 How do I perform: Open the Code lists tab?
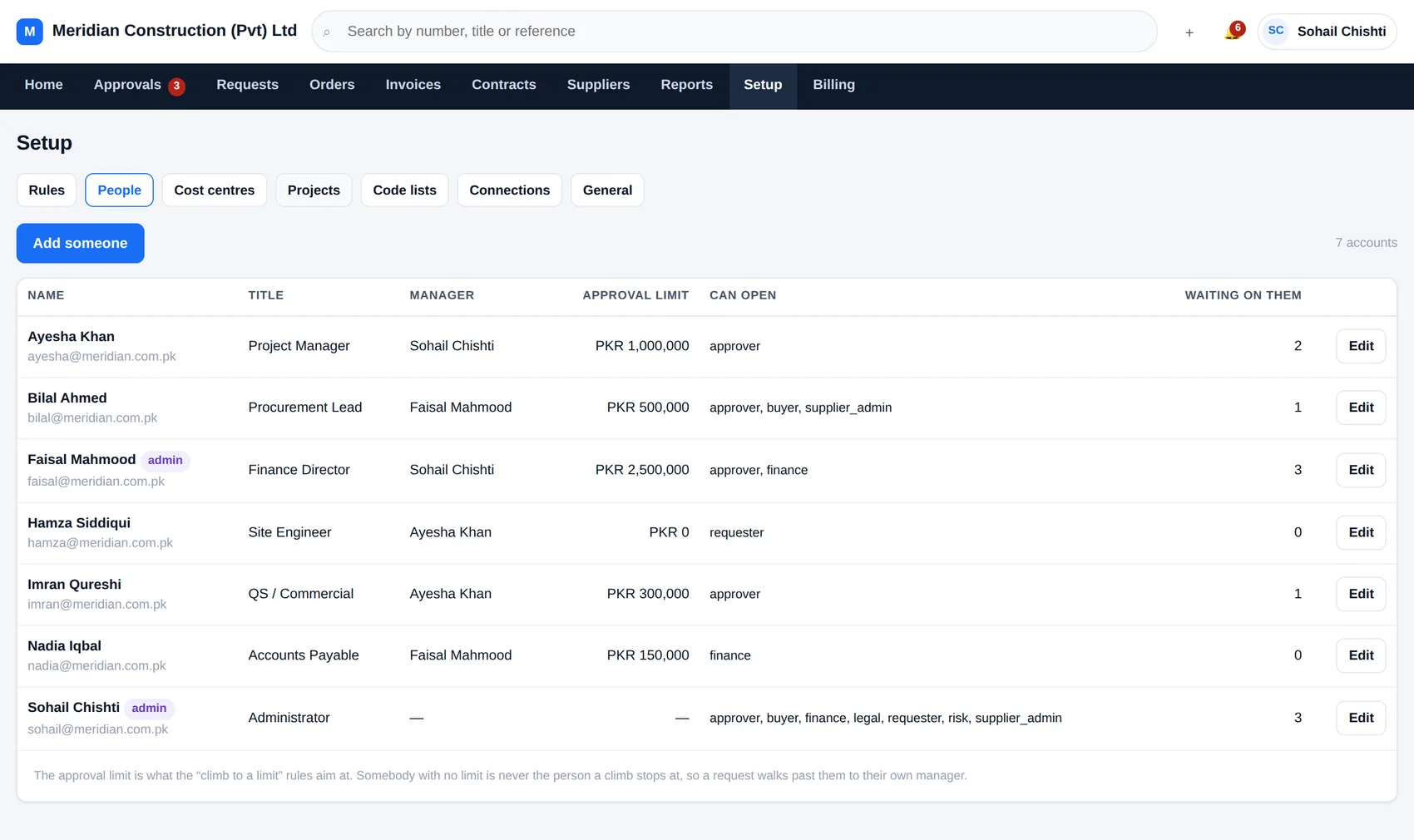pyautogui.click(x=405, y=190)
